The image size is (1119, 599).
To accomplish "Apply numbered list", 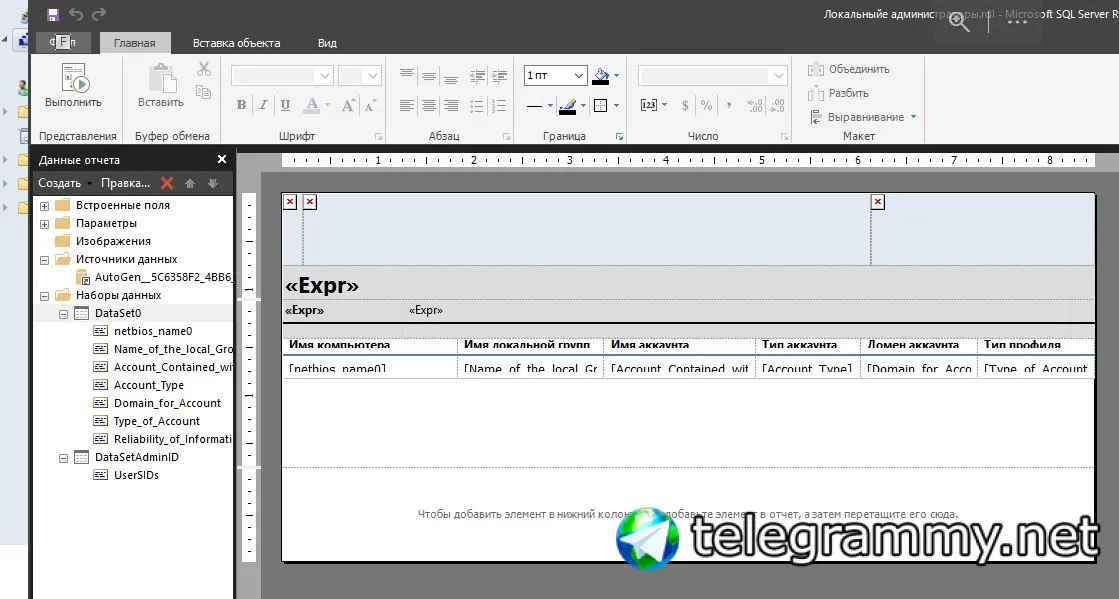I will 500,106.
